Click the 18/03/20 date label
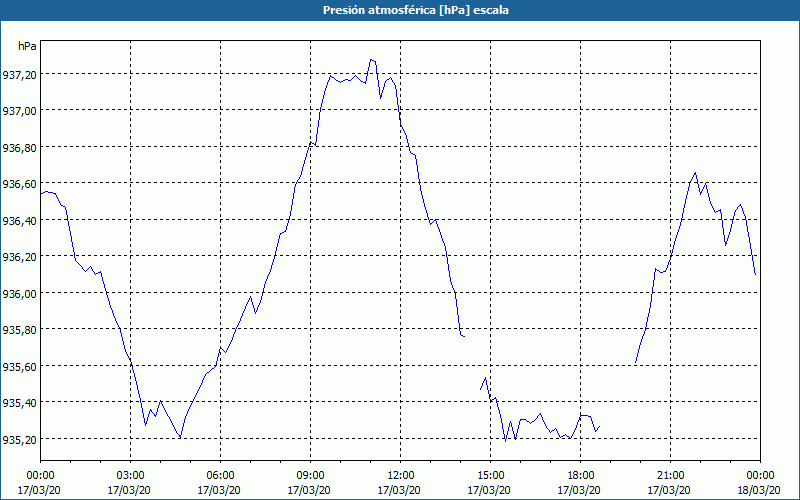This screenshot has height=500, width=800. click(759, 490)
